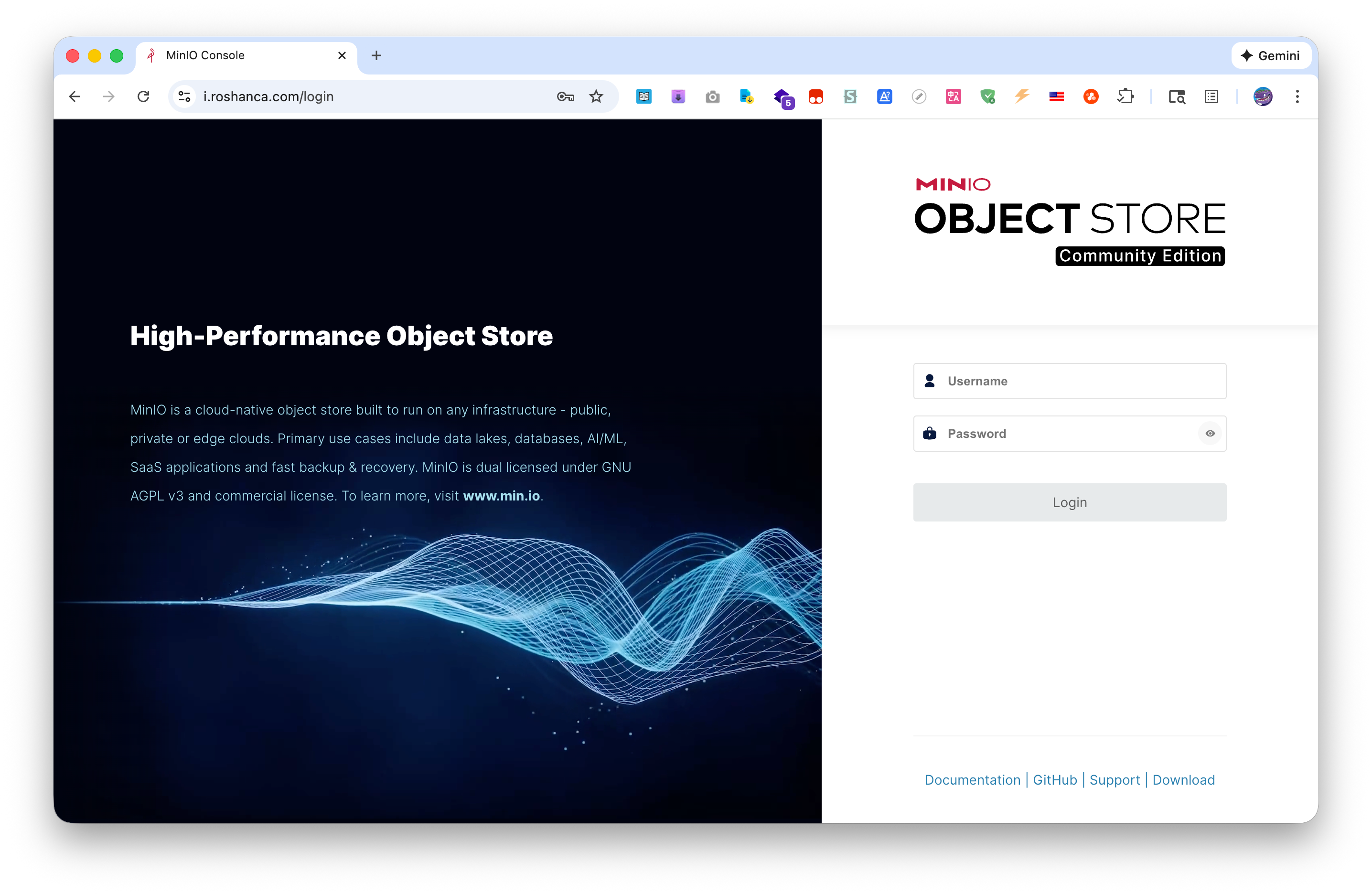The height and width of the screenshot is (894, 1372).
Task: Open the Support link
Action: click(x=1115, y=780)
